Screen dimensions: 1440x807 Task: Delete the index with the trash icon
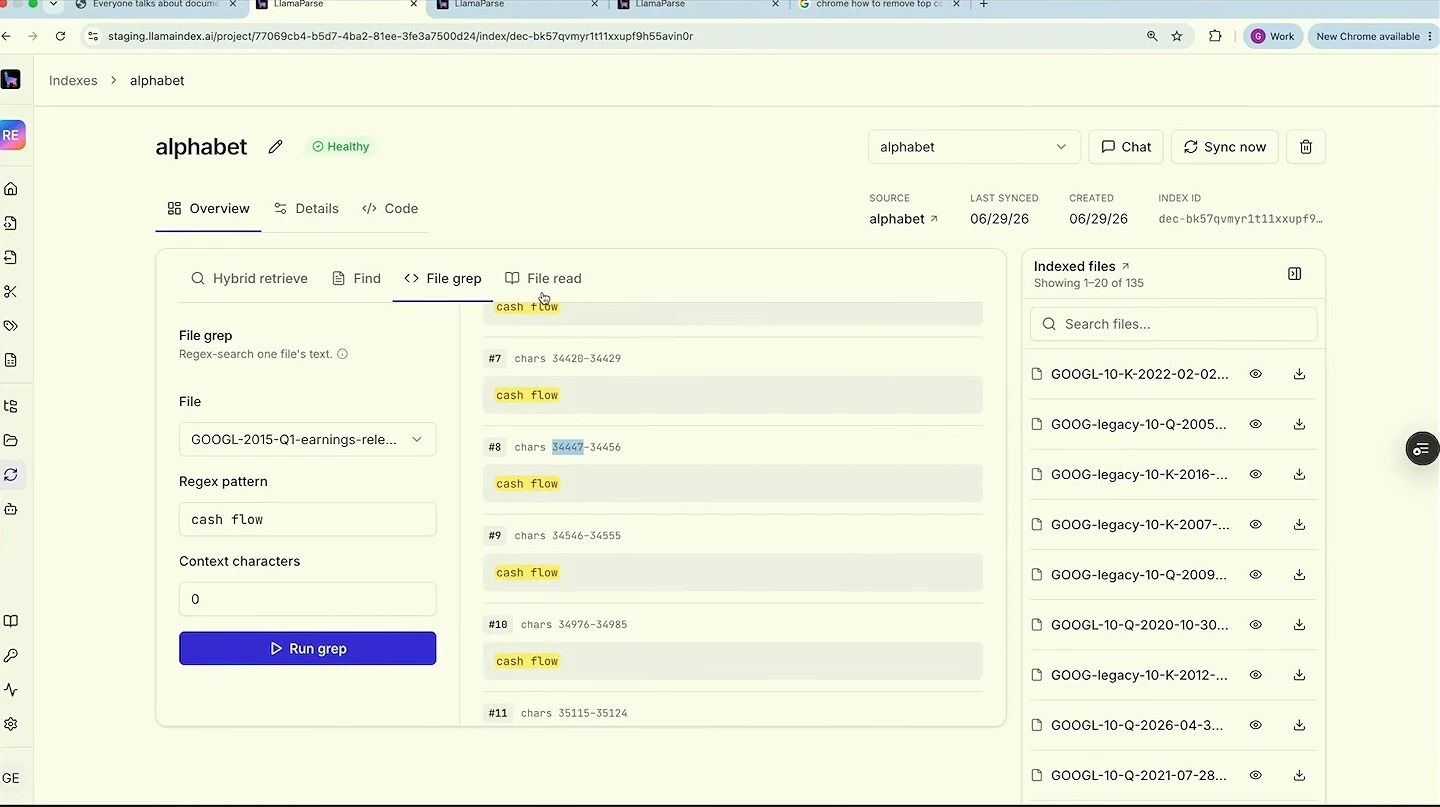click(1306, 147)
